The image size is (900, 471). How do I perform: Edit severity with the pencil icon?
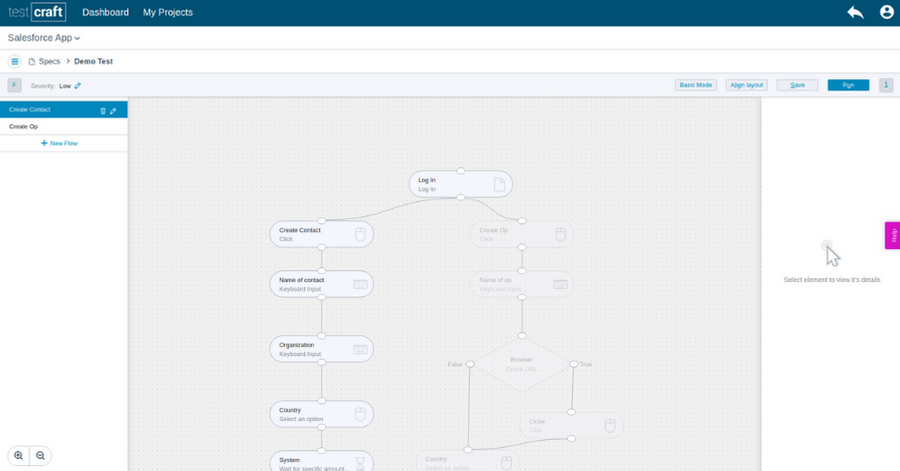click(77, 85)
